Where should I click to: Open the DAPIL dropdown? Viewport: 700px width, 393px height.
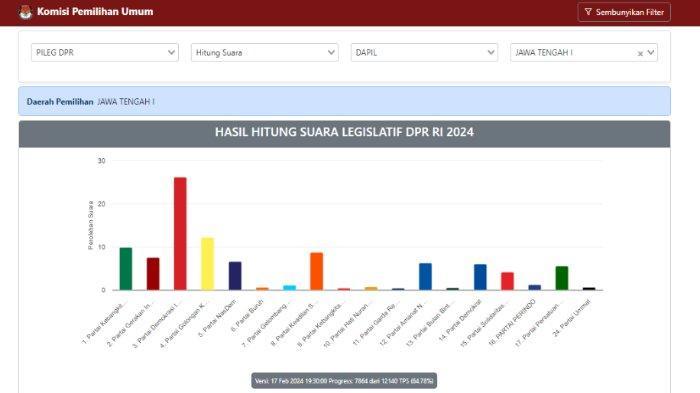point(424,53)
